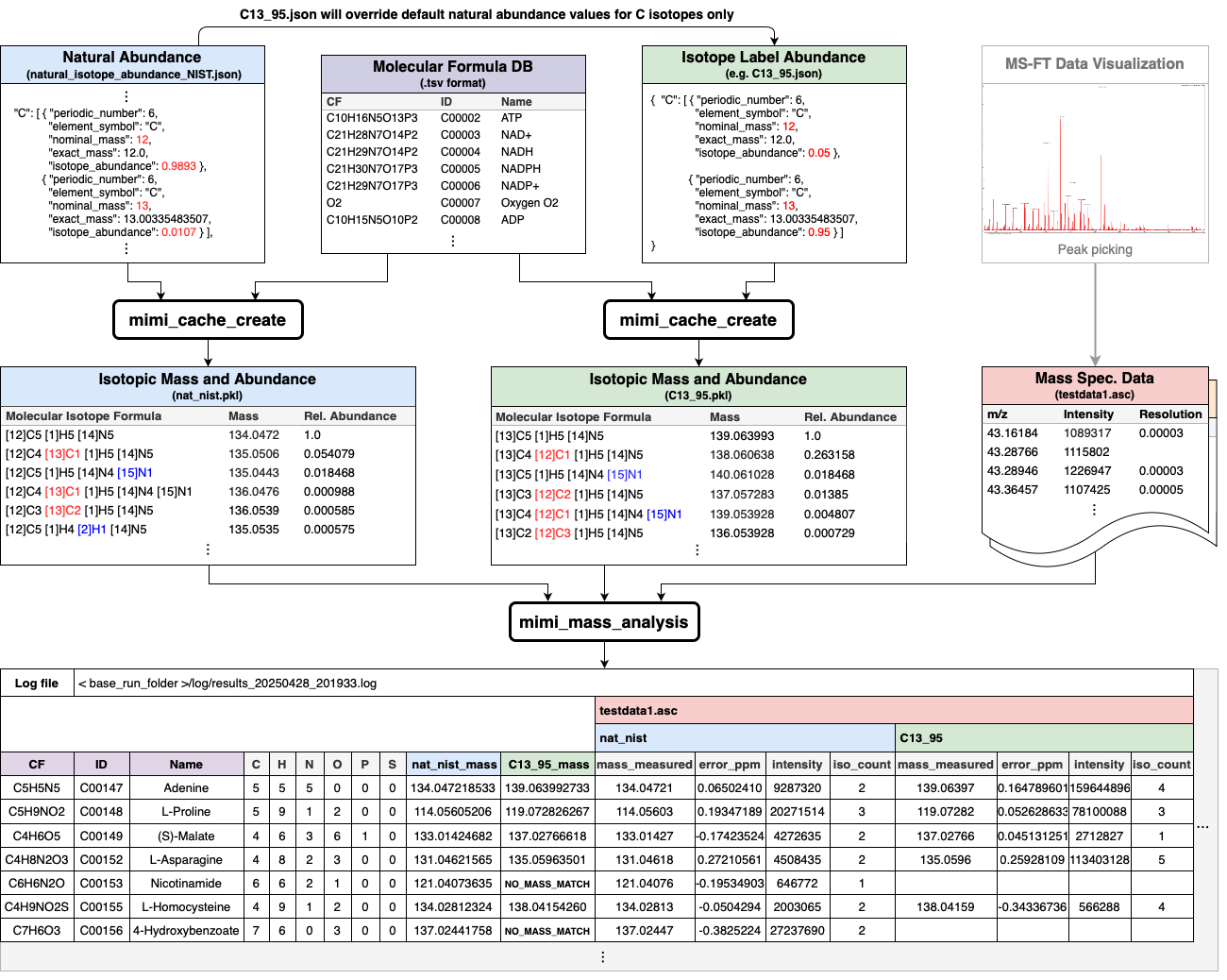The image size is (1227, 980).
Task: Select the purple CF column header
Action: click(x=37, y=764)
